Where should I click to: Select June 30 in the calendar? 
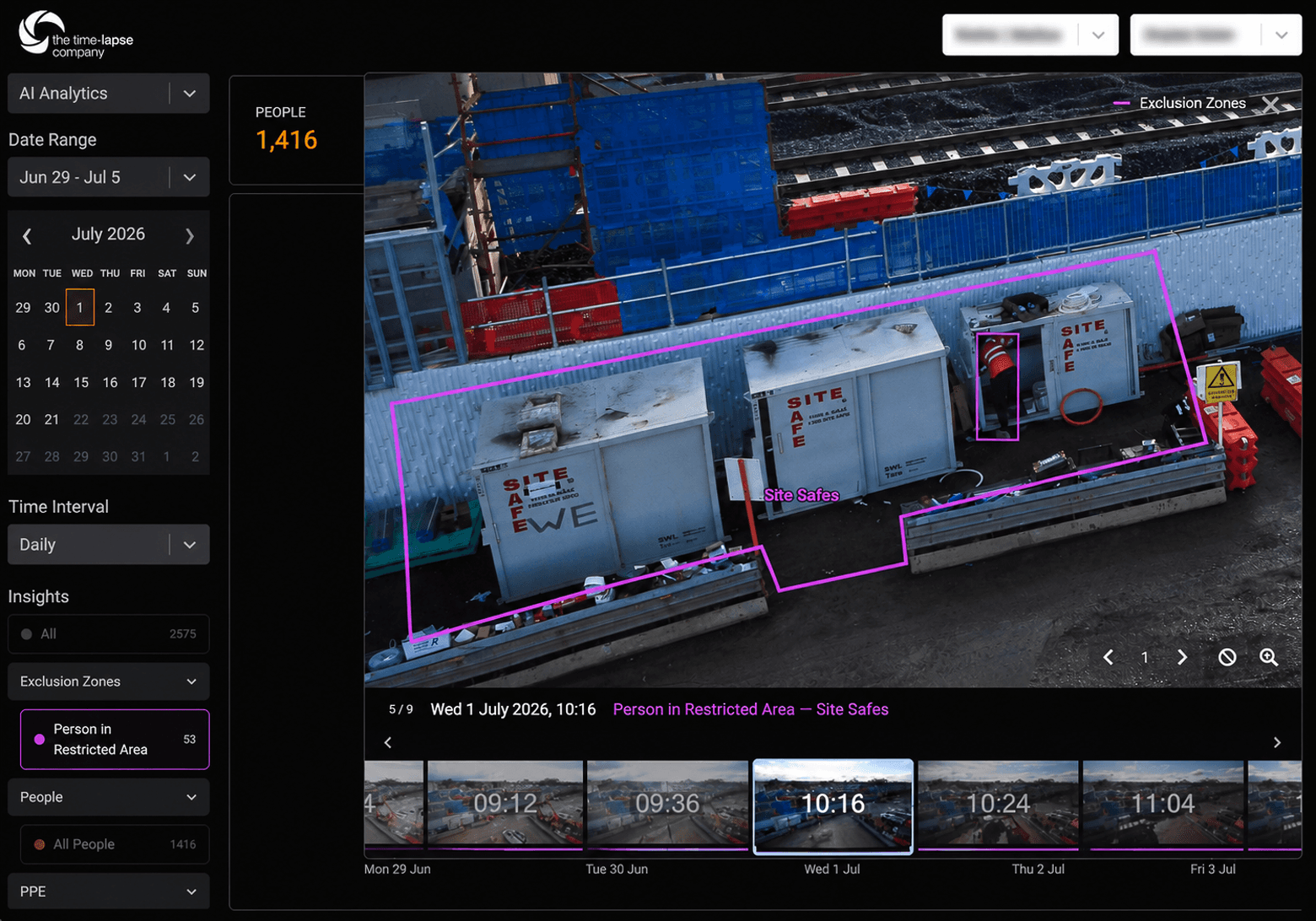[51, 308]
